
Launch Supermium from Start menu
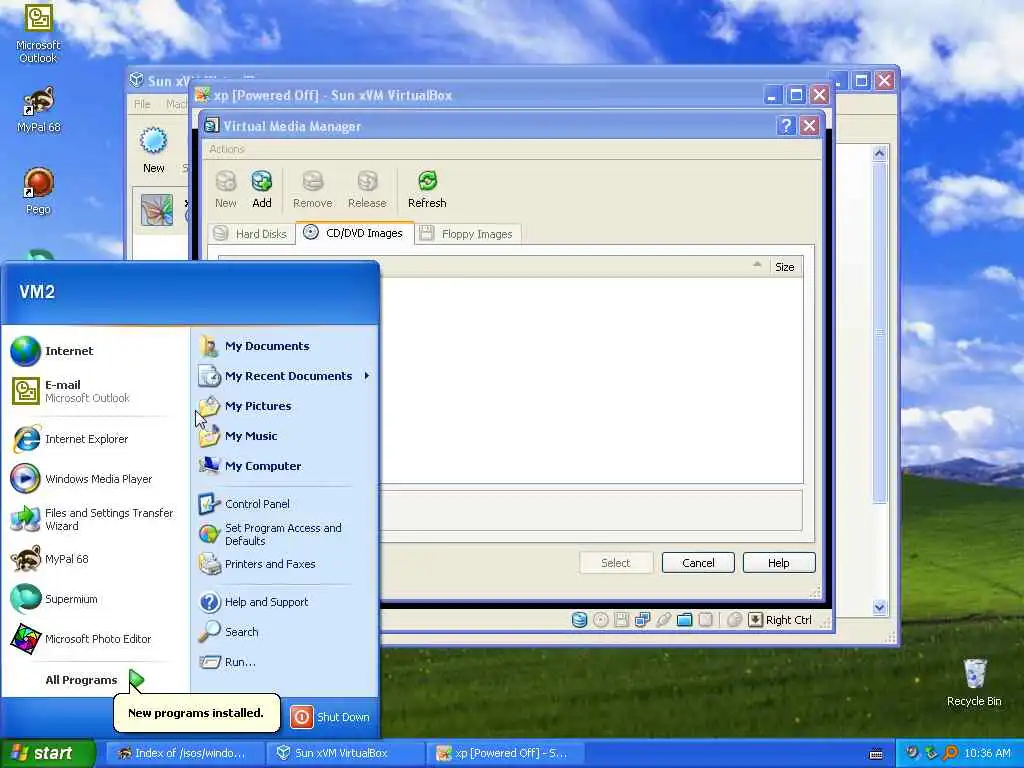click(95, 599)
